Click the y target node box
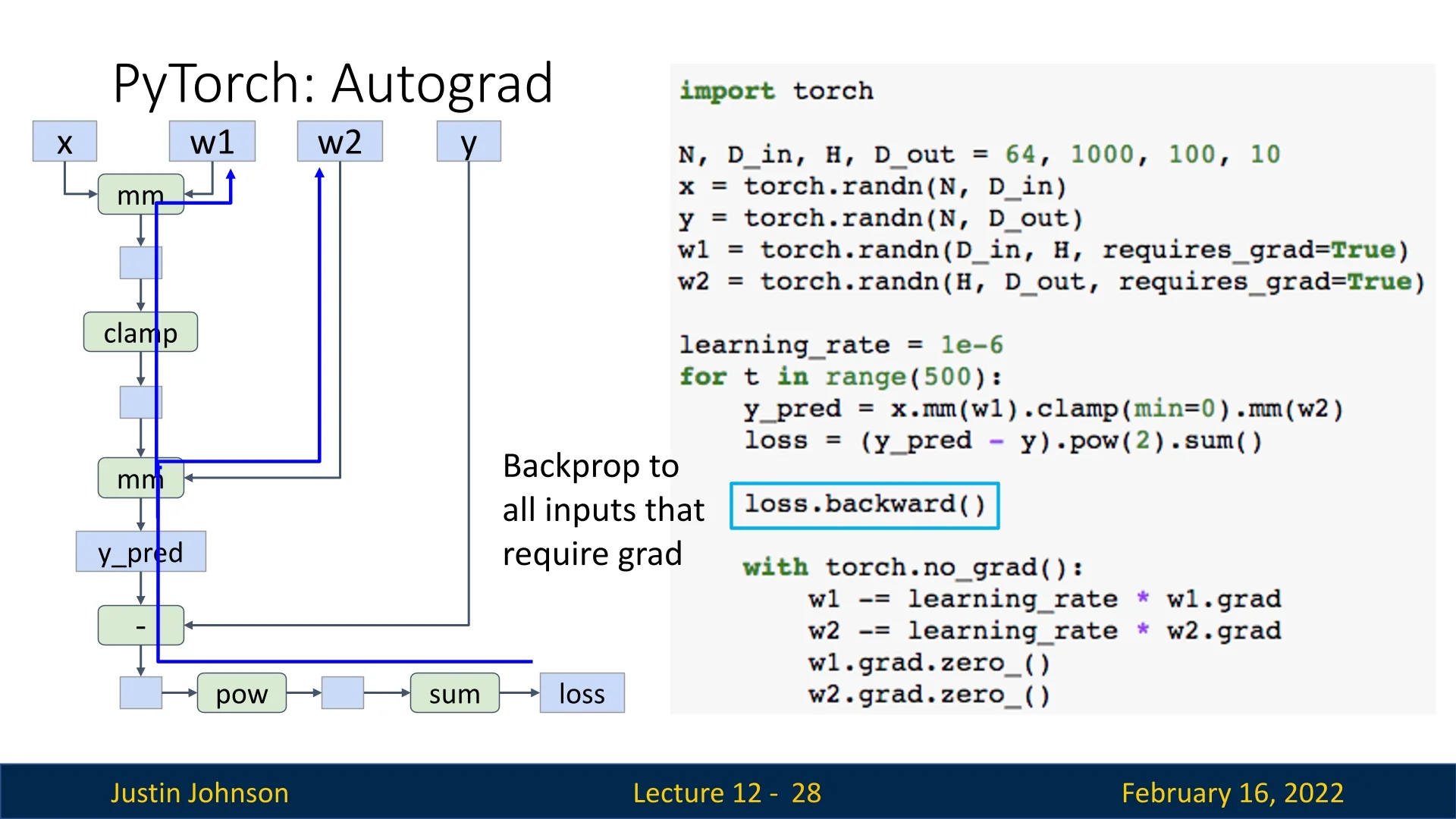1456x819 pixels. (x=469, y=142)
